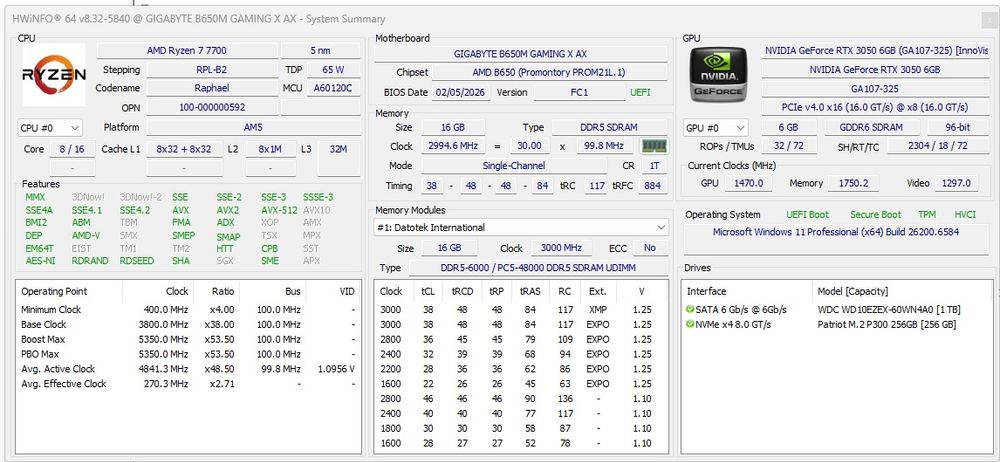Open the CPU #0 selector dropdown
This screenshot has height=462, width=1000.
click(50, 128)
